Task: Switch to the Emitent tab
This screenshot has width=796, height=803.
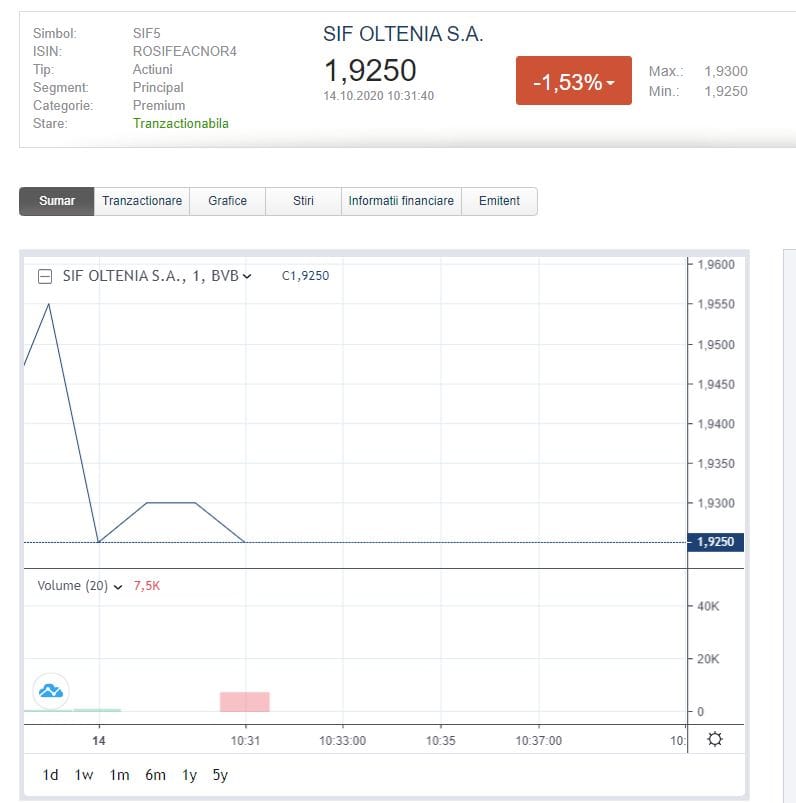Action: 499,201
